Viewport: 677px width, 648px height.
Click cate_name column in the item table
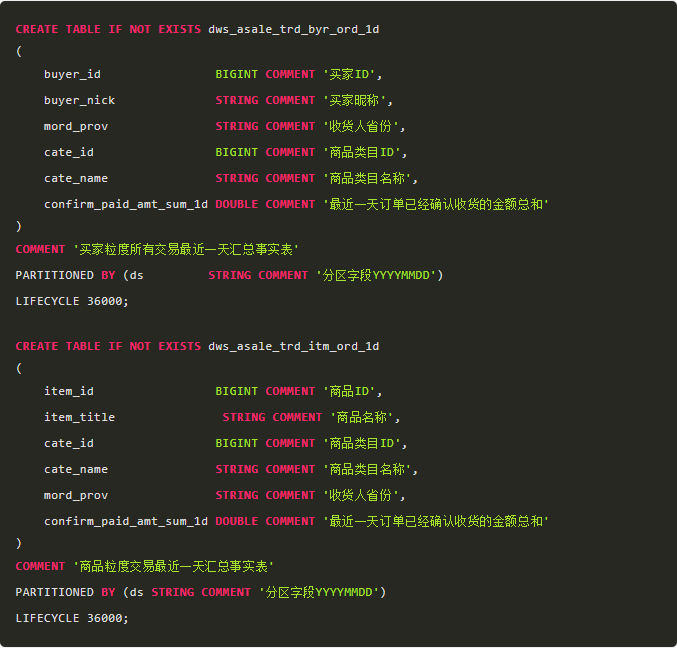[76, 469]
